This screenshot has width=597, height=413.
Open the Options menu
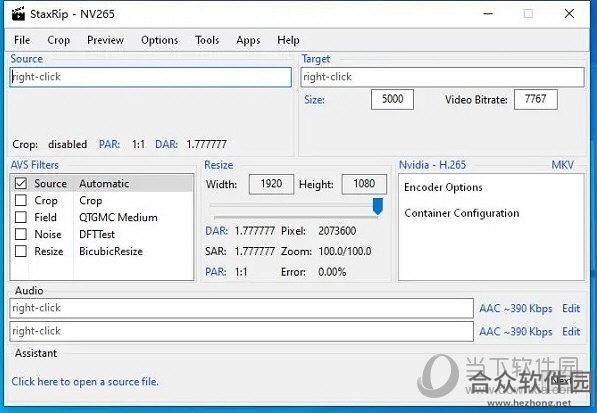coord(160,40)
